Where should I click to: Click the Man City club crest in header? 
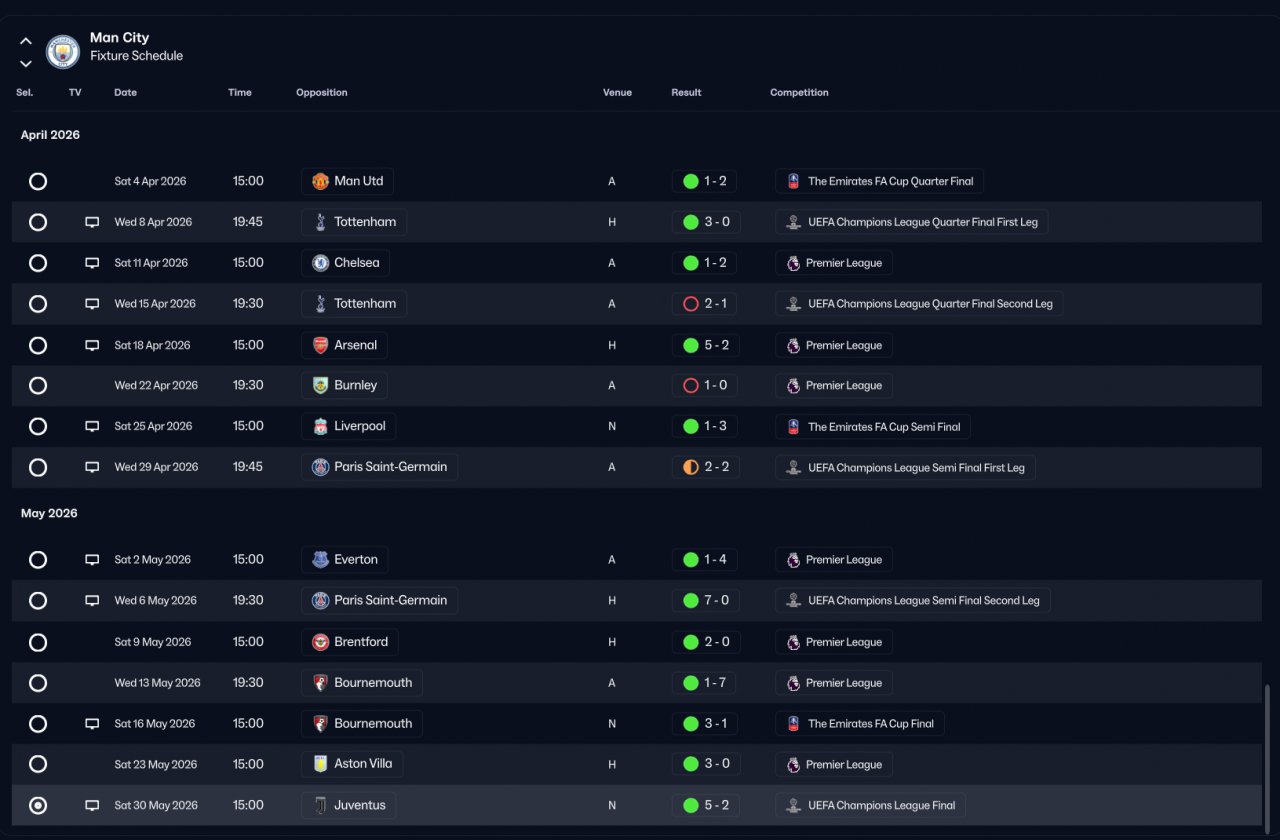[x=63, y=52]
